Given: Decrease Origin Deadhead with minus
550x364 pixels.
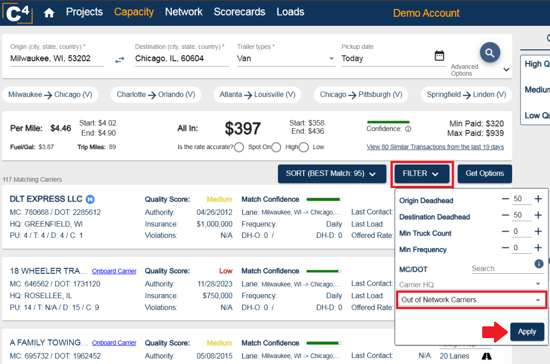Looking at the screenshot, I should tap(505, 199).
